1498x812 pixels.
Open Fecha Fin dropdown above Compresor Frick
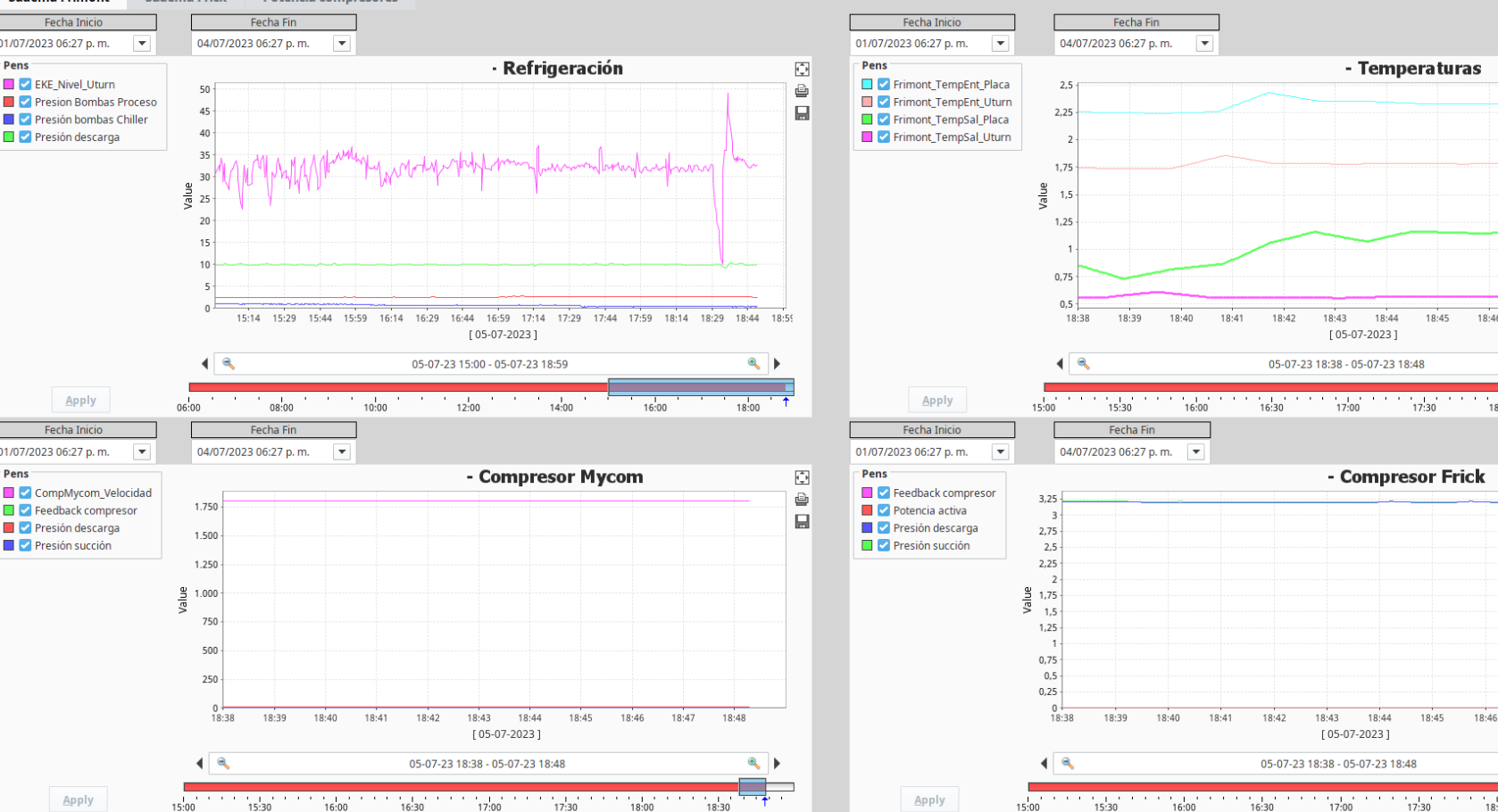click(1196, 452)
